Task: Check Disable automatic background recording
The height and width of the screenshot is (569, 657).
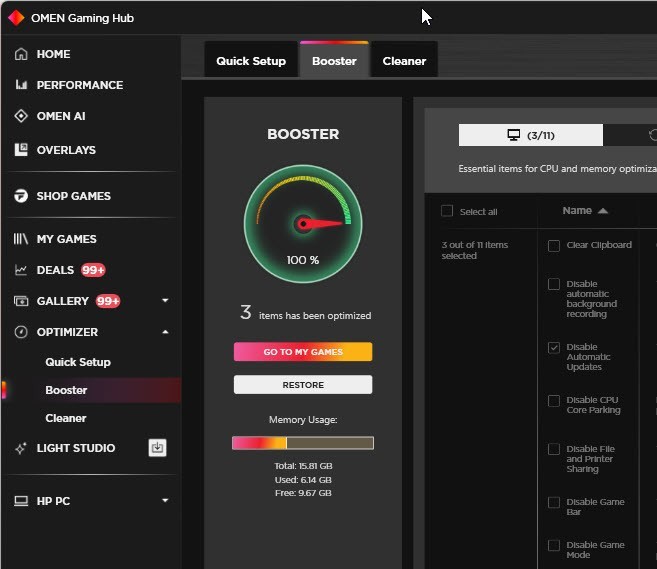Action: (x=554, y=284)
